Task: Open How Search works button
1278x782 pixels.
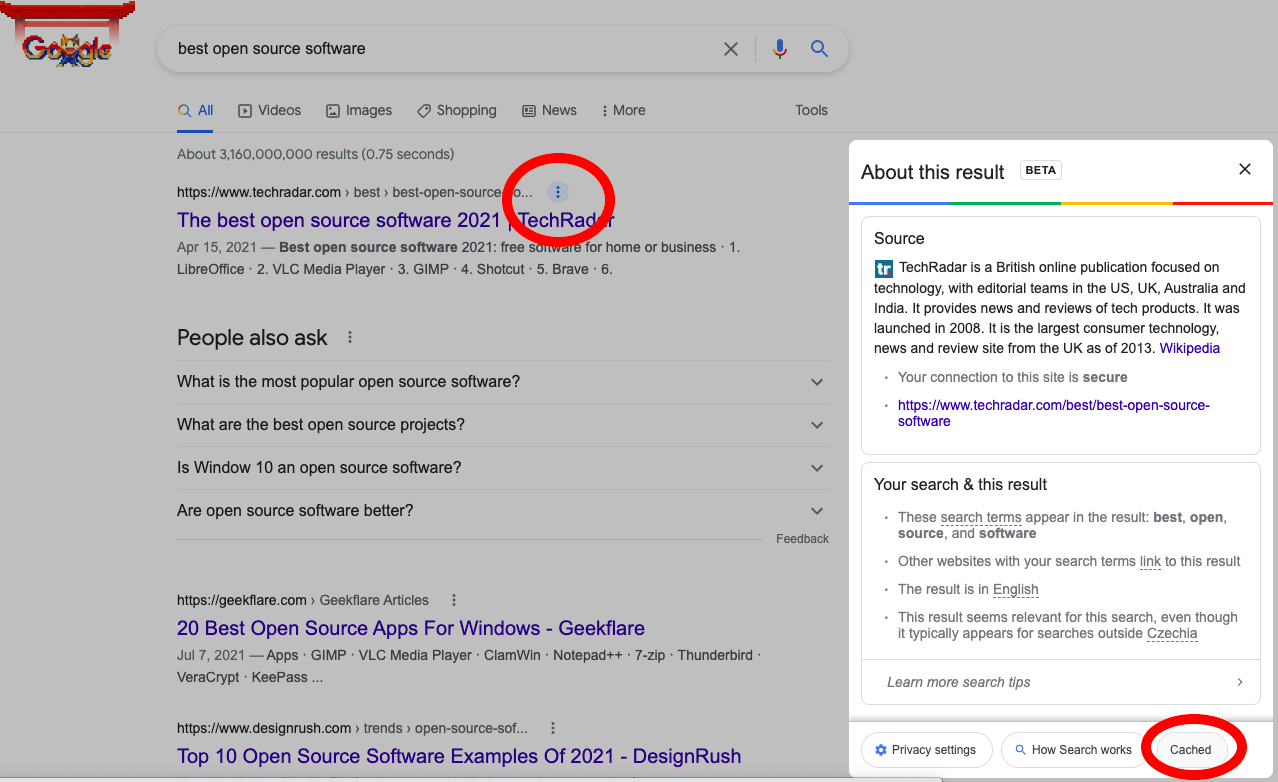Action: coord(1073,750)
